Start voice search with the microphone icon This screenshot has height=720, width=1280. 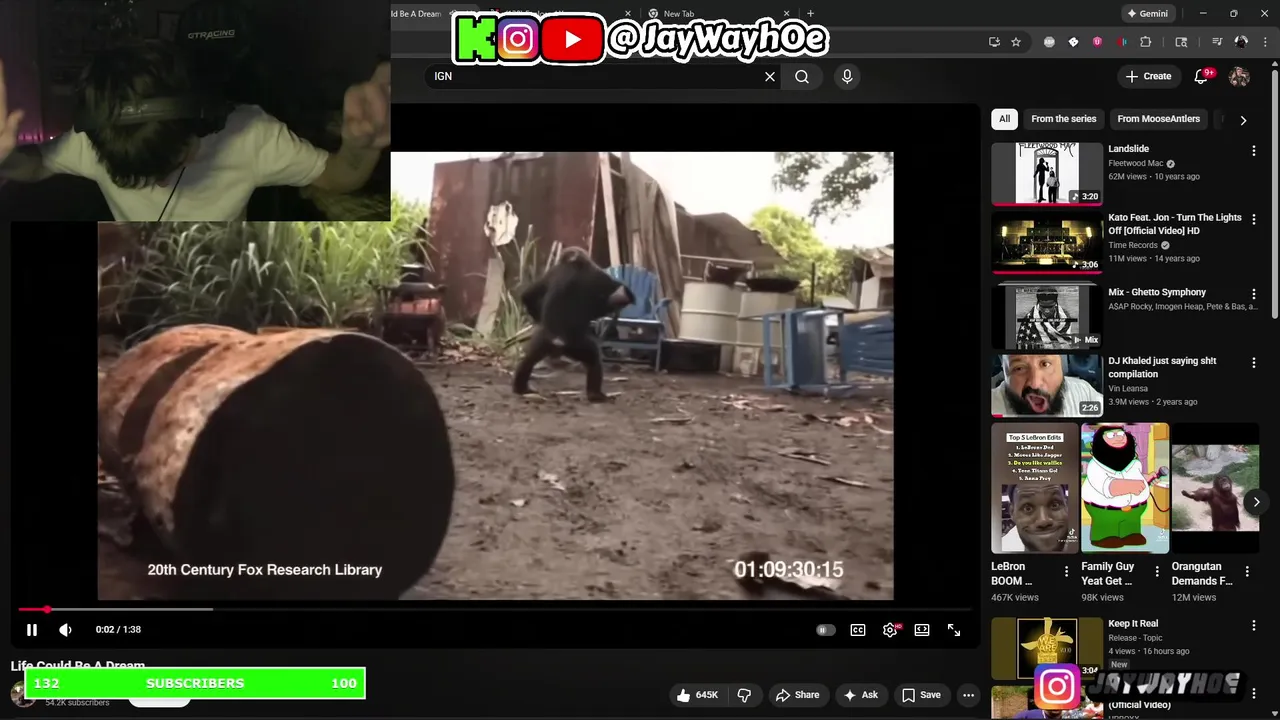[x=847, y=76]
